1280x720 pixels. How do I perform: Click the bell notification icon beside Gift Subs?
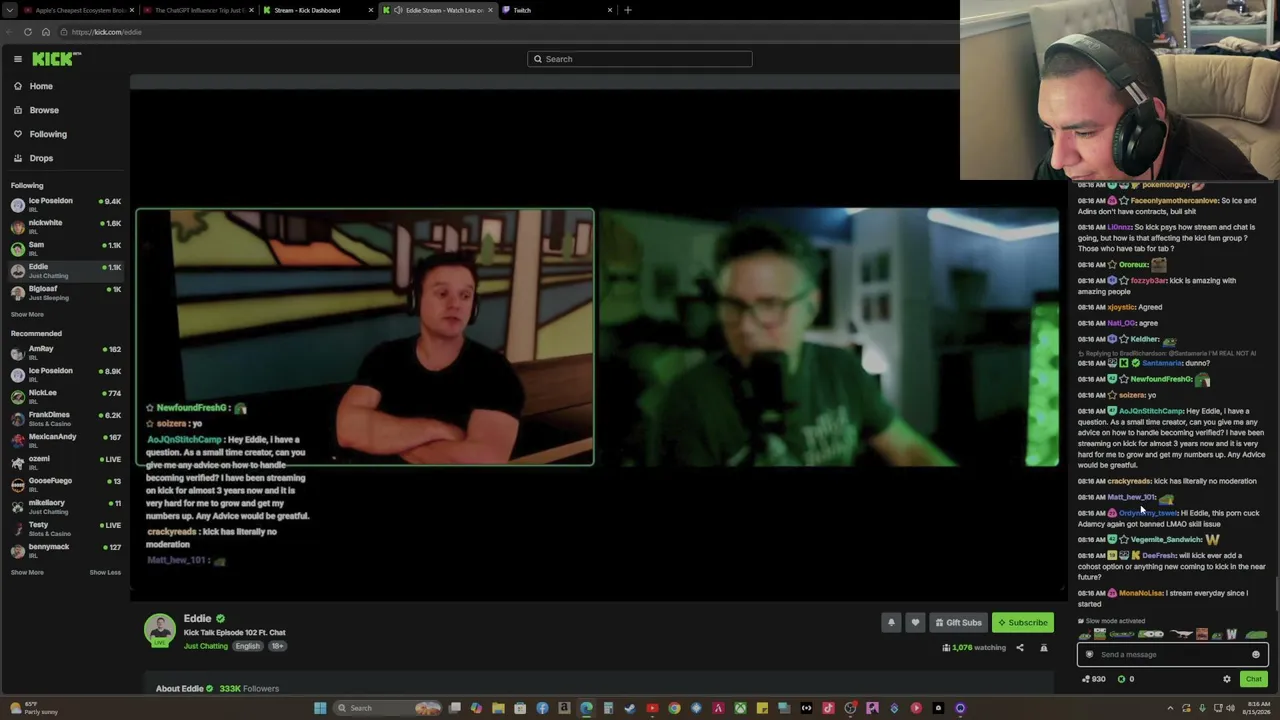891,622
